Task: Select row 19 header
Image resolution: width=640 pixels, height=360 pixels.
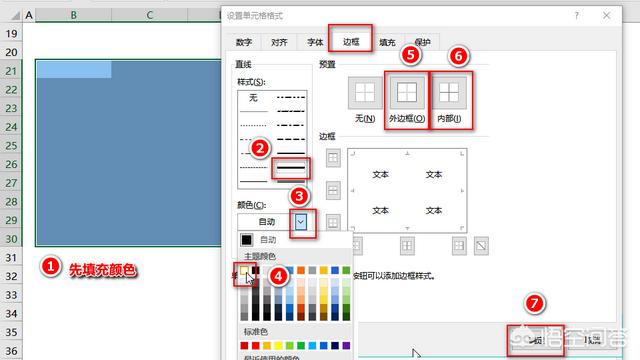Action: [11, 33]
